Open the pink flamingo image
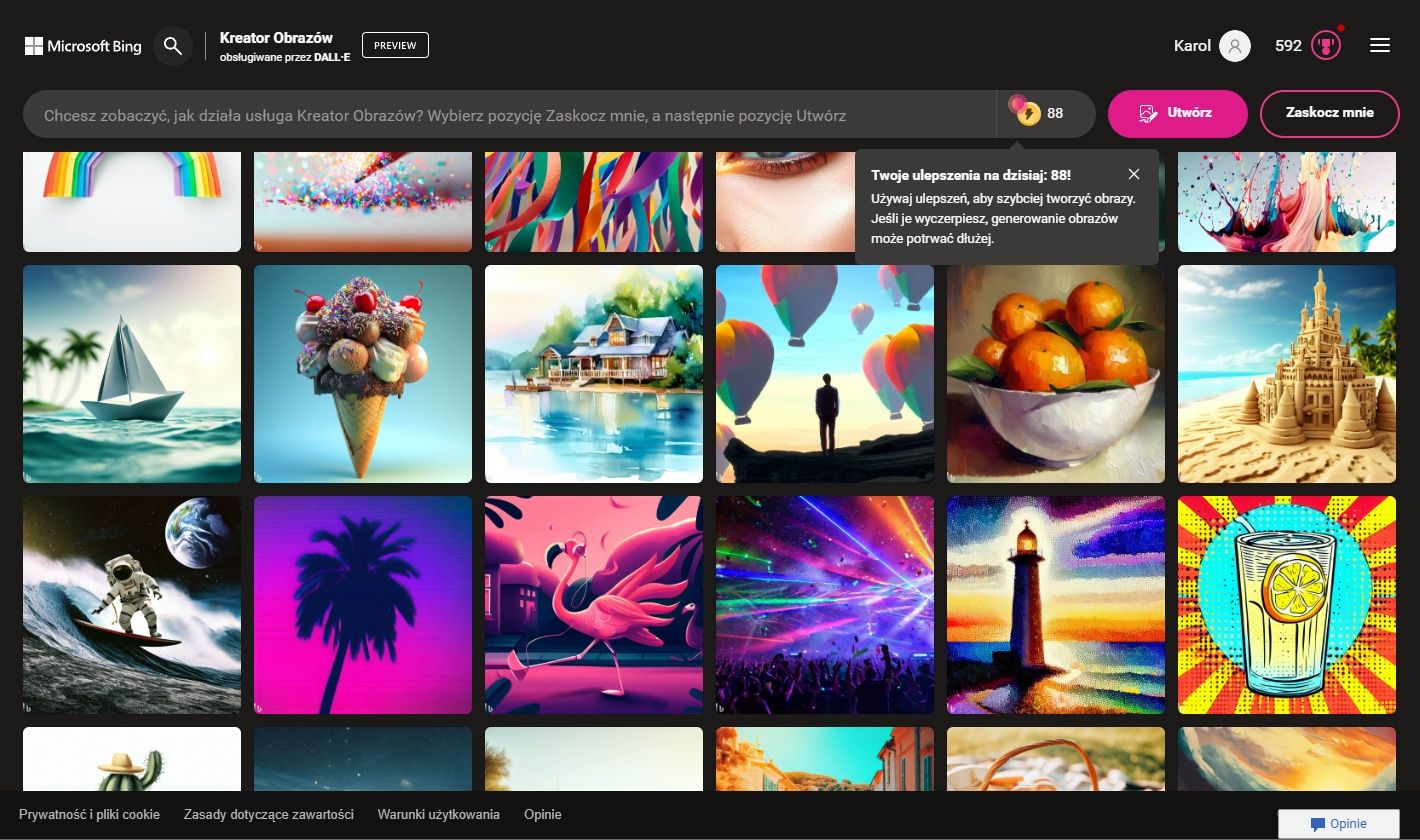 (x=594, y=605)
